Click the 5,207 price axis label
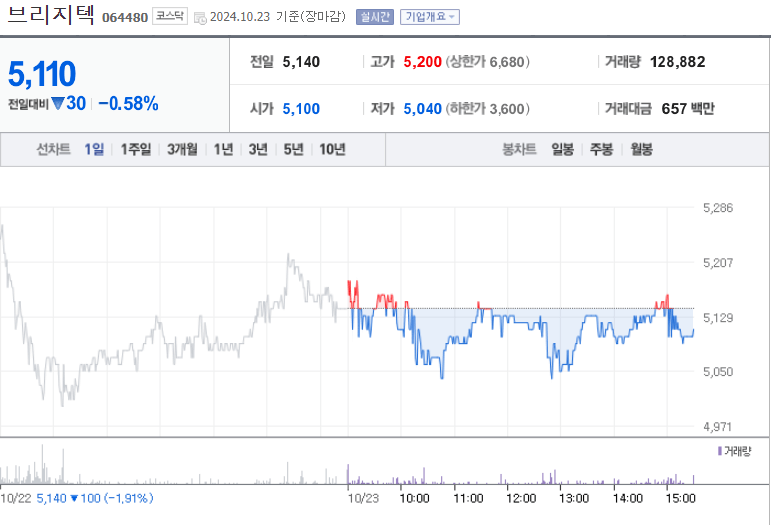771x525 pixels. pyautogui.click(x=718, y=263)
